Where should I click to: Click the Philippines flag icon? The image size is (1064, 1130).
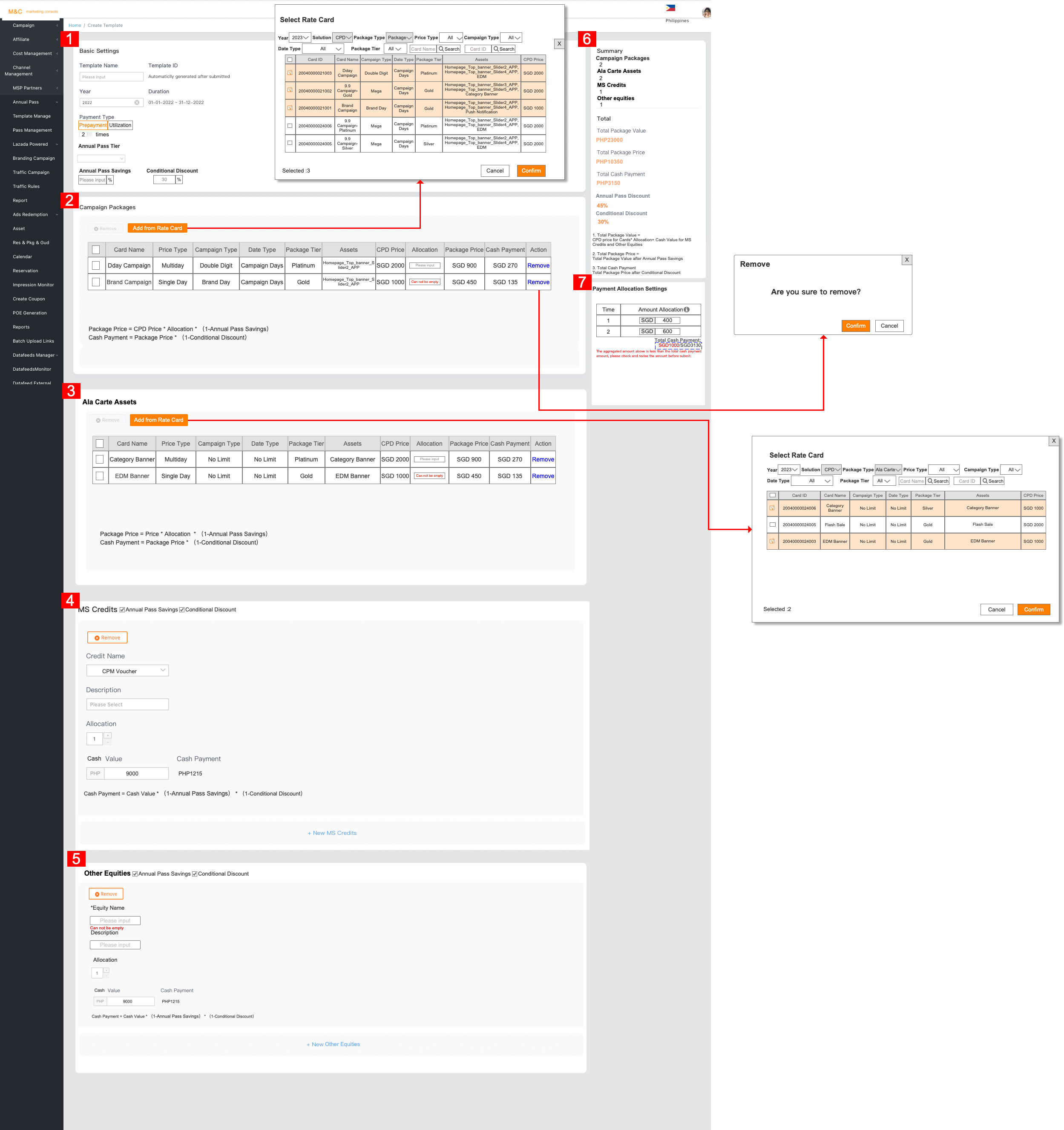click(x=670, y=8)
